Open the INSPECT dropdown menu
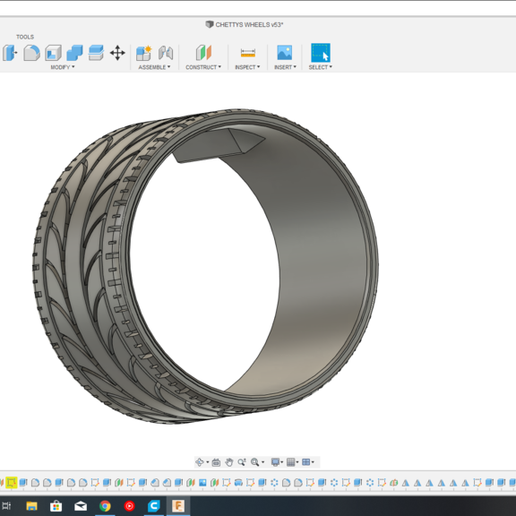The height and width of the screenshot is (516, 516). coord(247,67)
